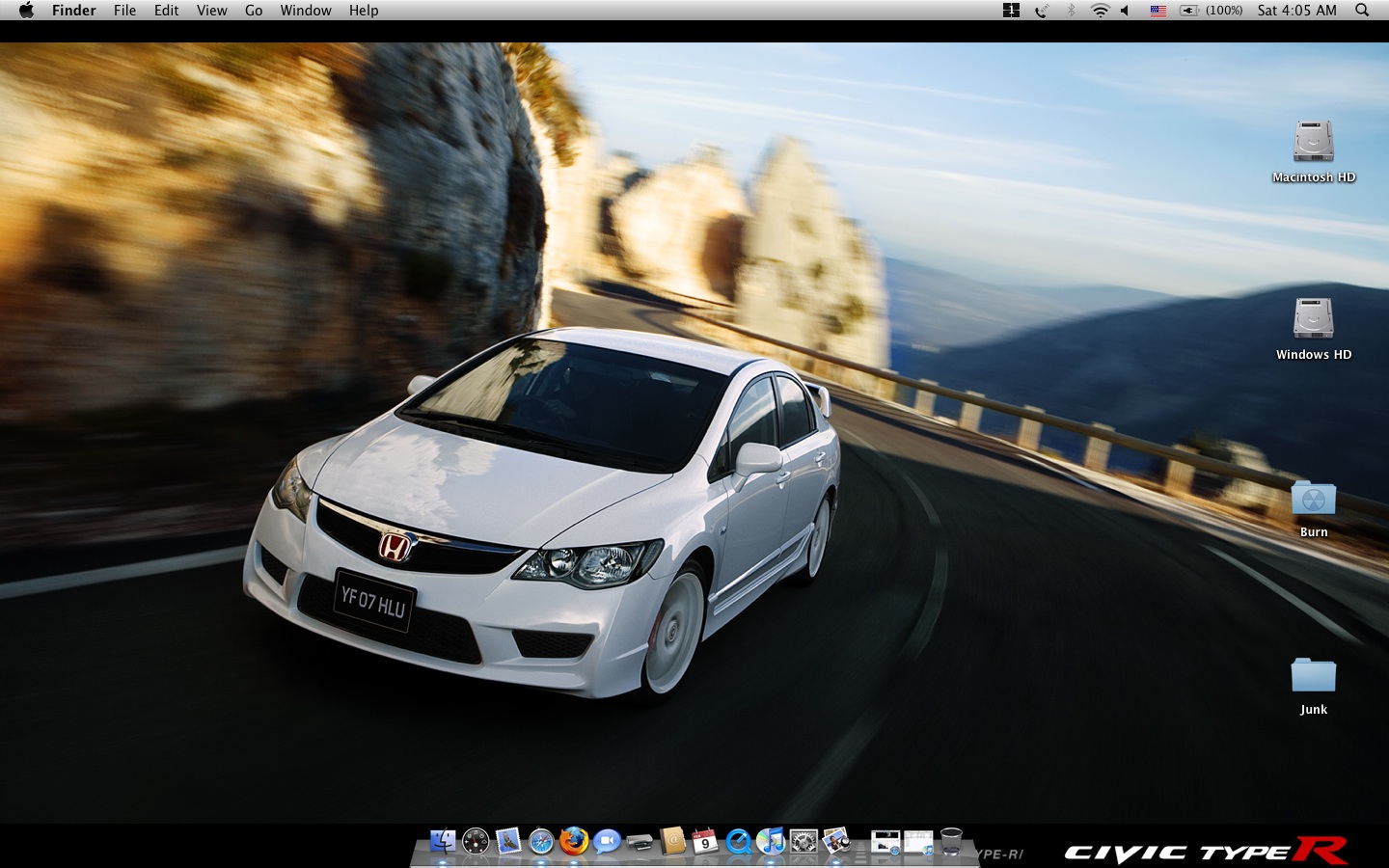Image resolution: width=1389 pixels, height=868 pixels.
Task: Open the Help menu
Action: click(x=364, y=11)
